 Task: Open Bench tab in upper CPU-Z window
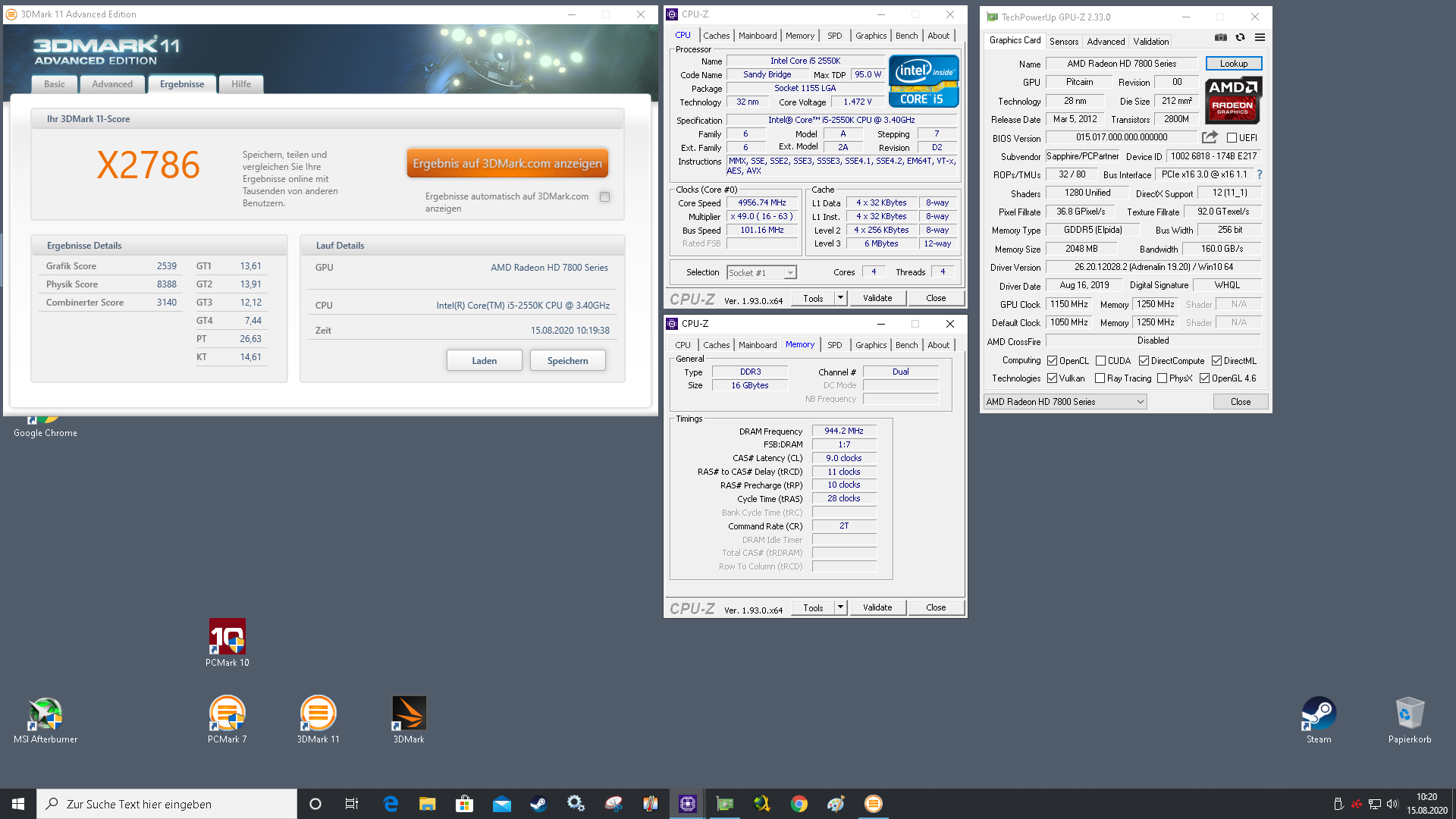906,36
